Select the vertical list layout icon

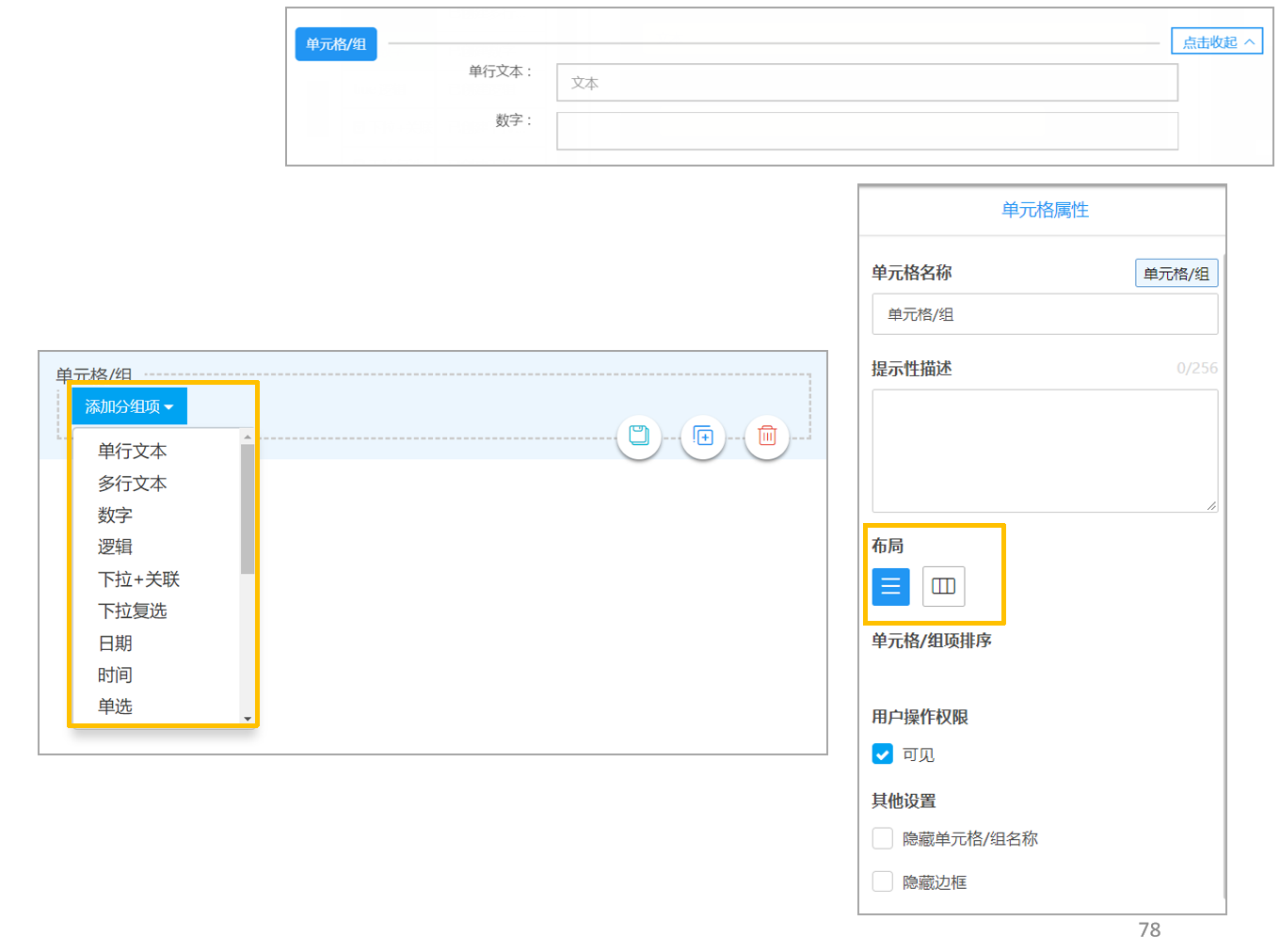tap(890, 587)
